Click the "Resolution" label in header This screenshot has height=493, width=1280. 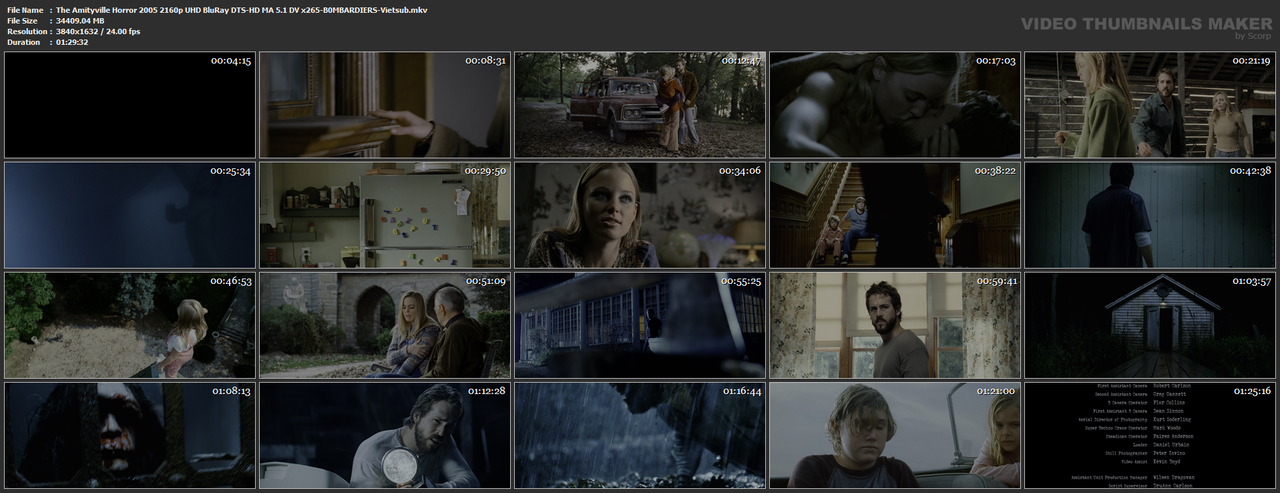tap(26, 31)
